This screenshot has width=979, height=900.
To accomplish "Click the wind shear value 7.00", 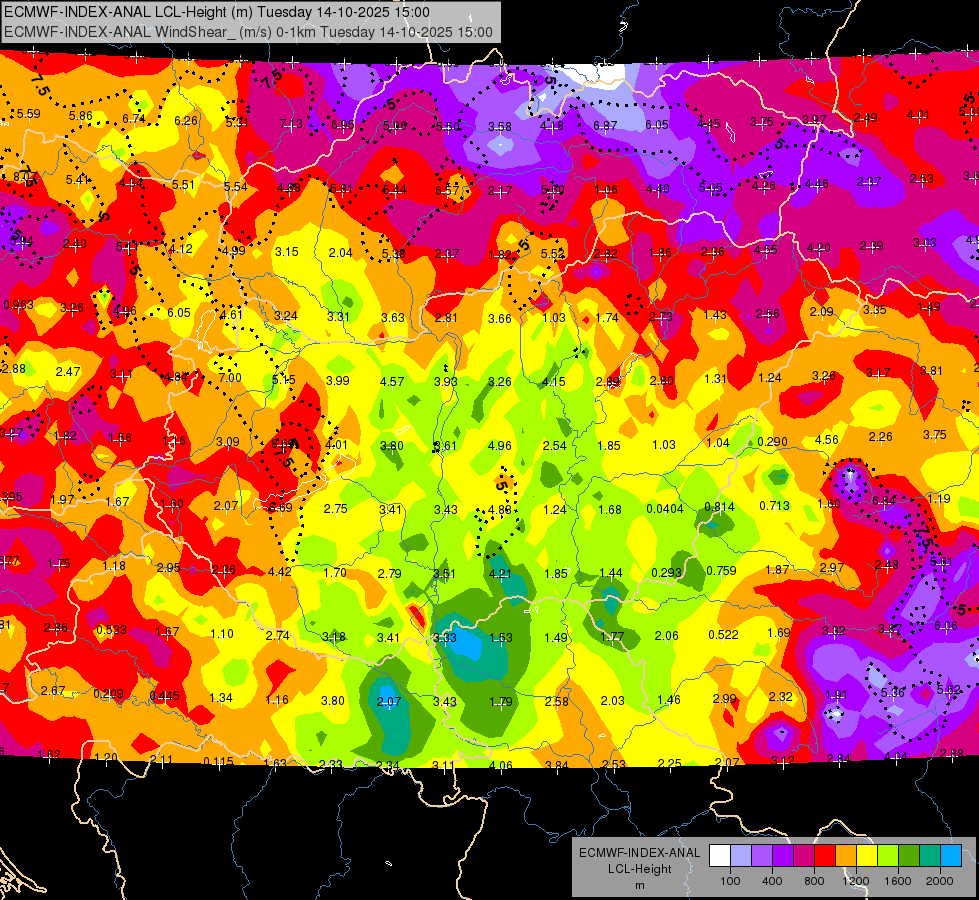I will (x=230, y=377).
